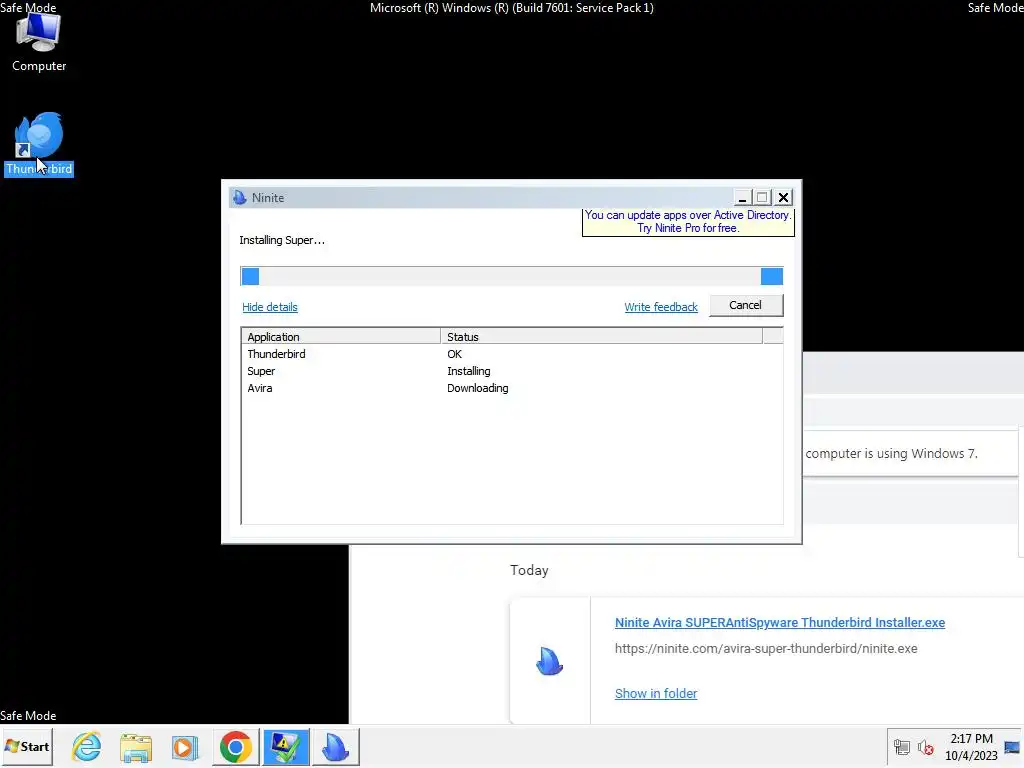Click the Status column header
The image size is (1024, 768).
pyautogui.click(x=601, y=336)
